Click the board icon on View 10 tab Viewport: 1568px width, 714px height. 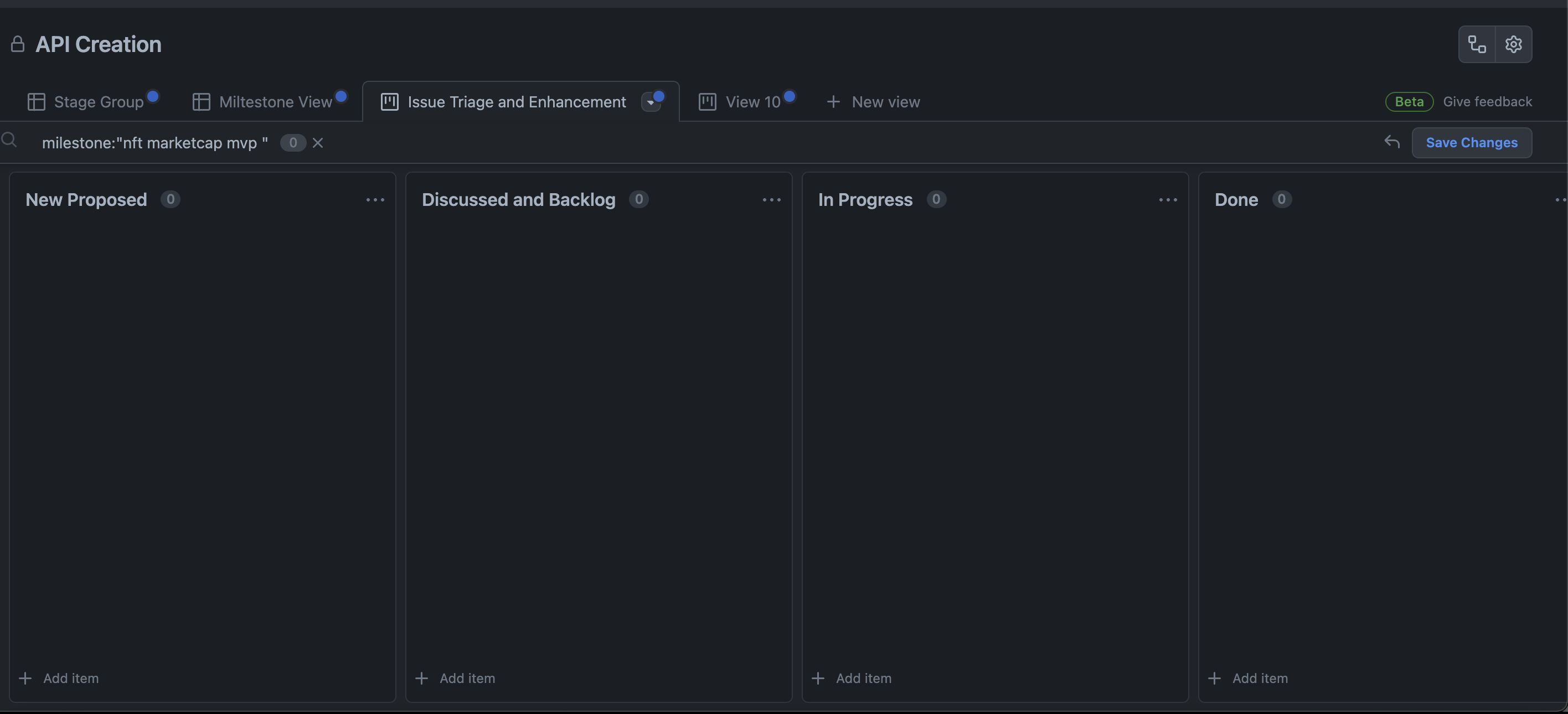click(x=706, y=102)
